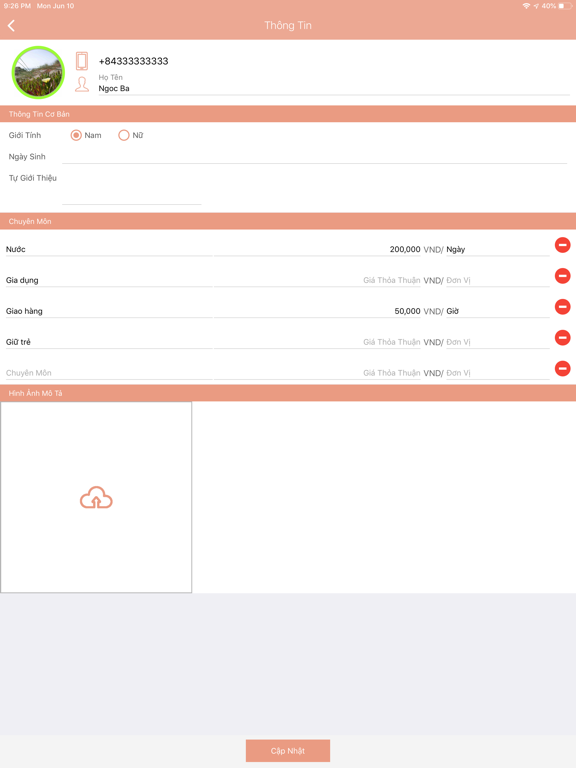Open the Ngày unit selector for Nước
The width and height of the screenshot is (576, 768).
click(x=497, y=249)
